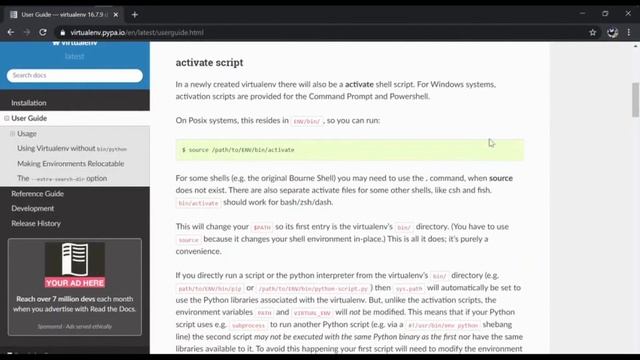Click the sys.path inline code
The width and height of the screenshot is (640, 360).
[x=409, y=289]
